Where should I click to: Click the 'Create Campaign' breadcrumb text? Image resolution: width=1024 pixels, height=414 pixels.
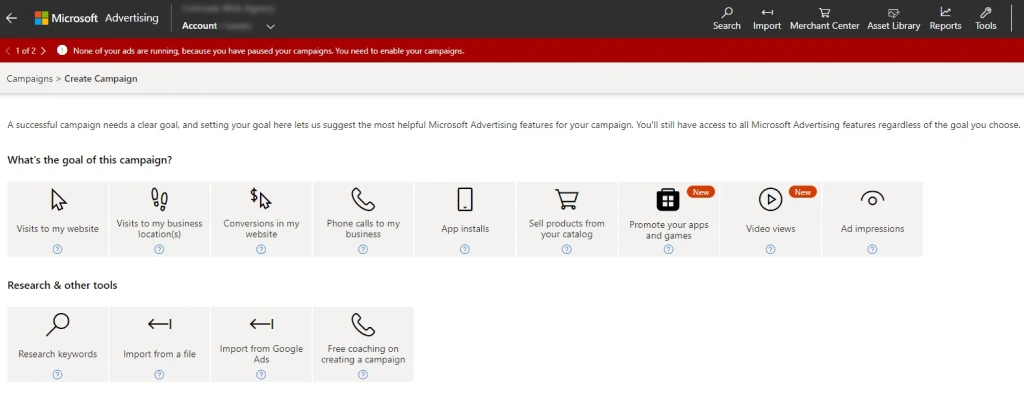(101, 78)
